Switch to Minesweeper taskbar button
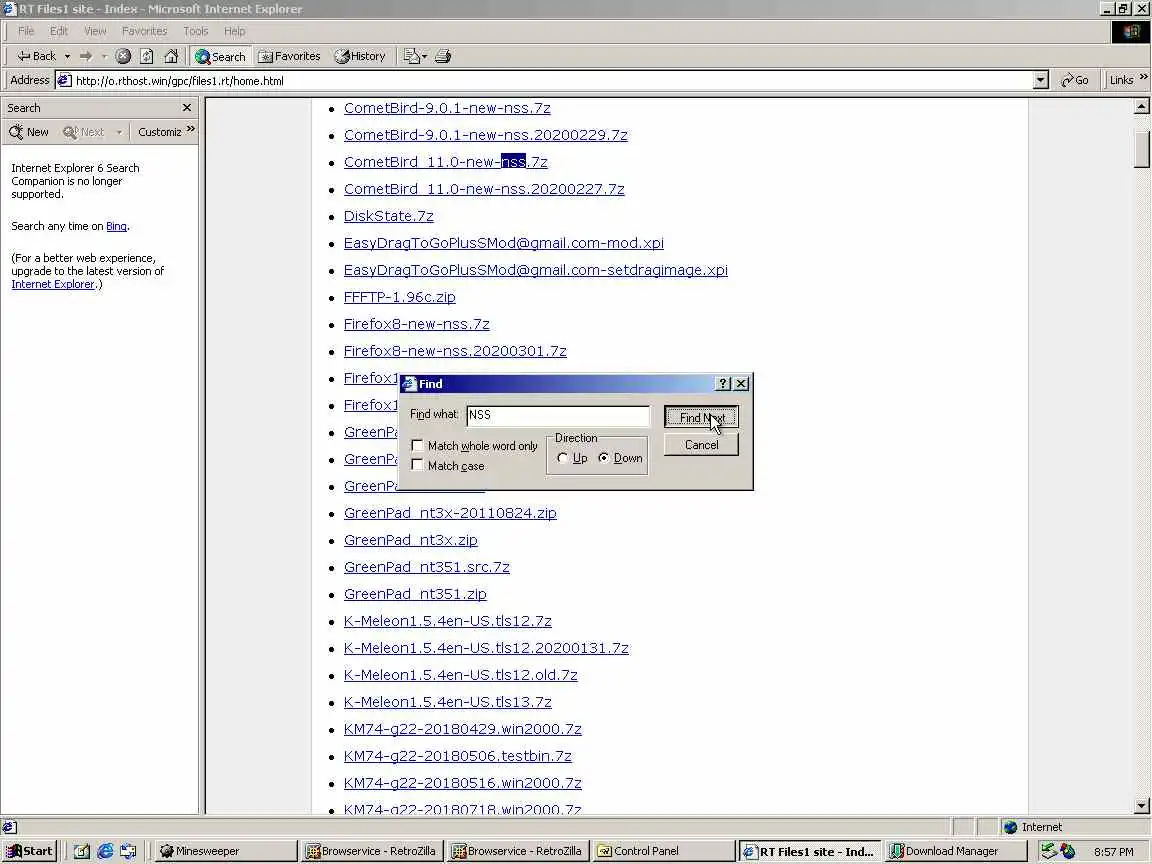Viewport: 1152px width, 864px height. pyautogui.click(x=226, y=851)
